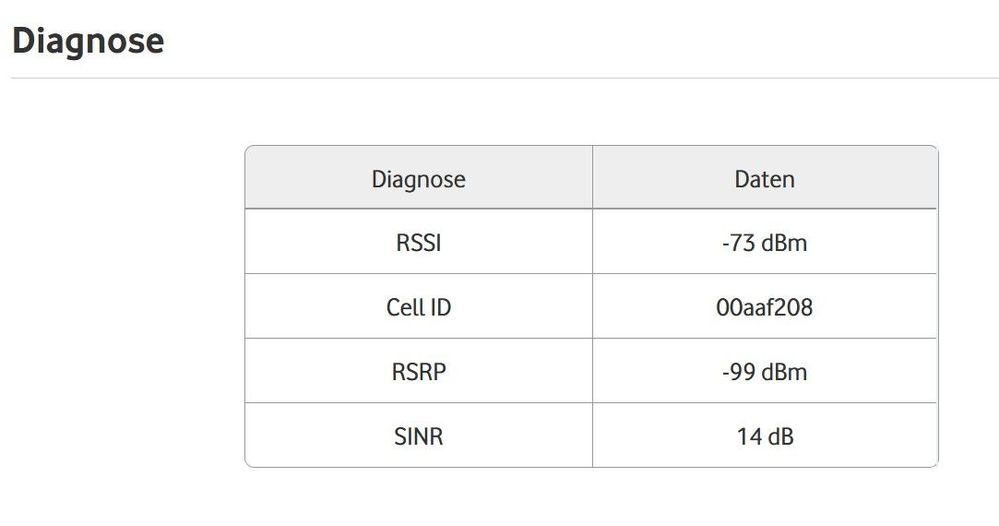Select the 00aaf208 cell identifier value
The height and width of the screenshot is (526, 999).
point(765,308)
